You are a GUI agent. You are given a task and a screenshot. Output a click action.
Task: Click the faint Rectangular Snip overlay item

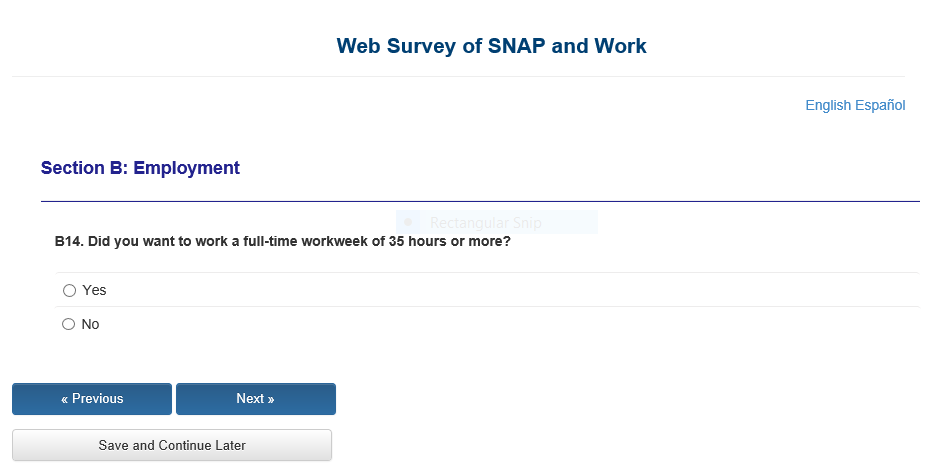485,223
